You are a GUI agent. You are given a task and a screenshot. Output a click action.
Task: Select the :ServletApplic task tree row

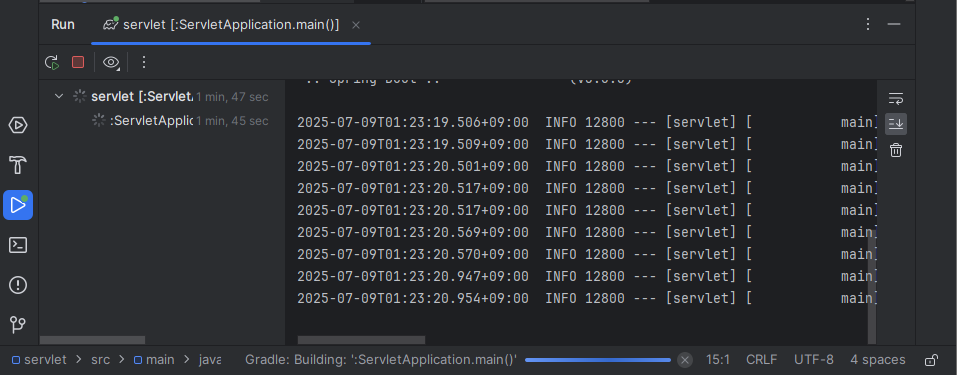[x=162, y=121]
